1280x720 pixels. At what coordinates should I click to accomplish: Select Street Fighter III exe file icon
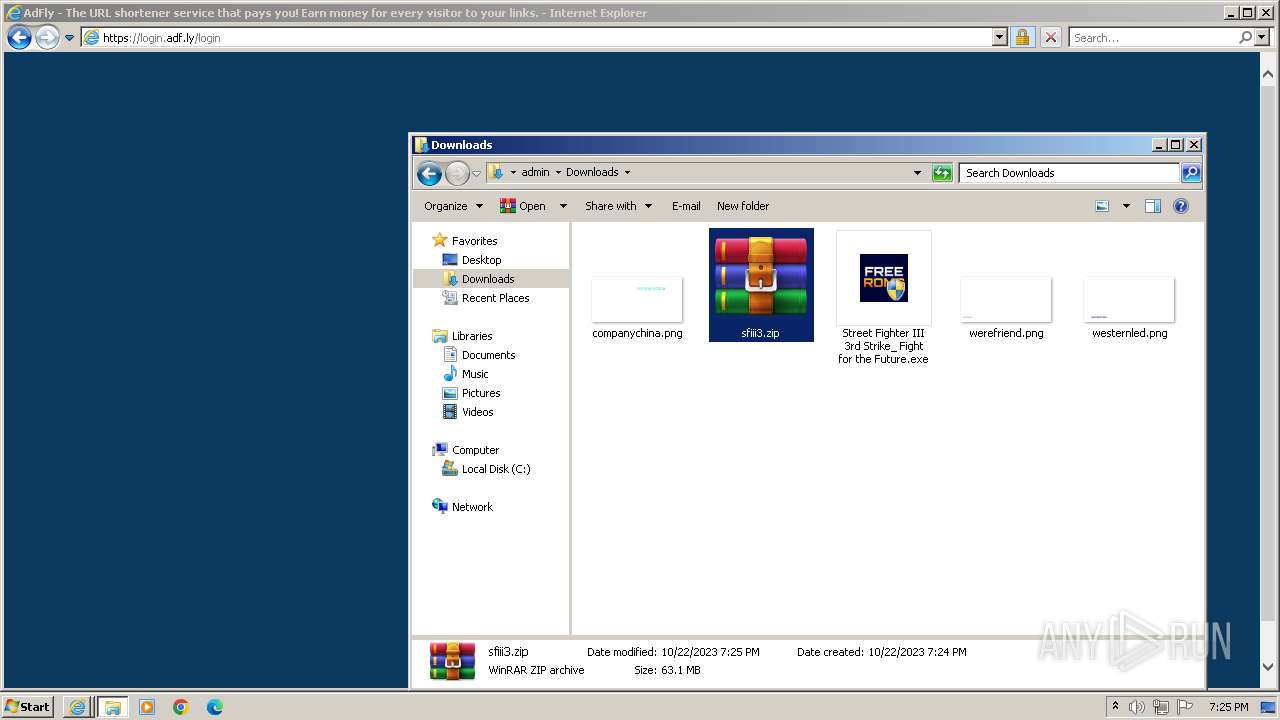pos(884,278)
